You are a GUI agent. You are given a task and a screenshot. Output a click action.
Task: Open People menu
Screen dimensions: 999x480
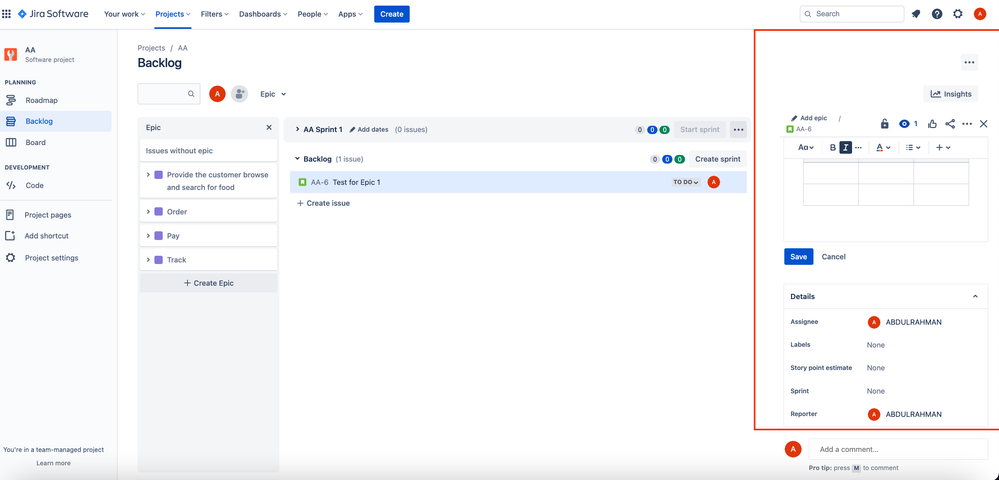[313, 14]
